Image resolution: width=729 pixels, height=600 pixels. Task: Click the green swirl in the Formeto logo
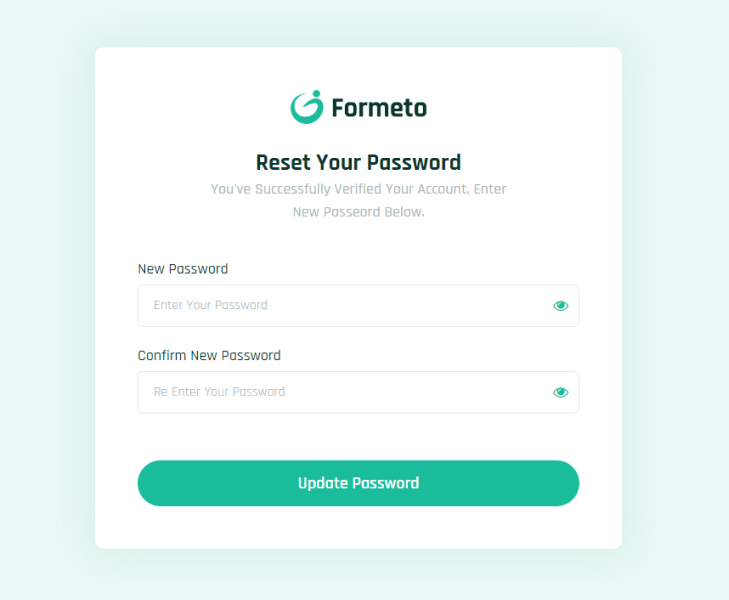pos(307,107)
